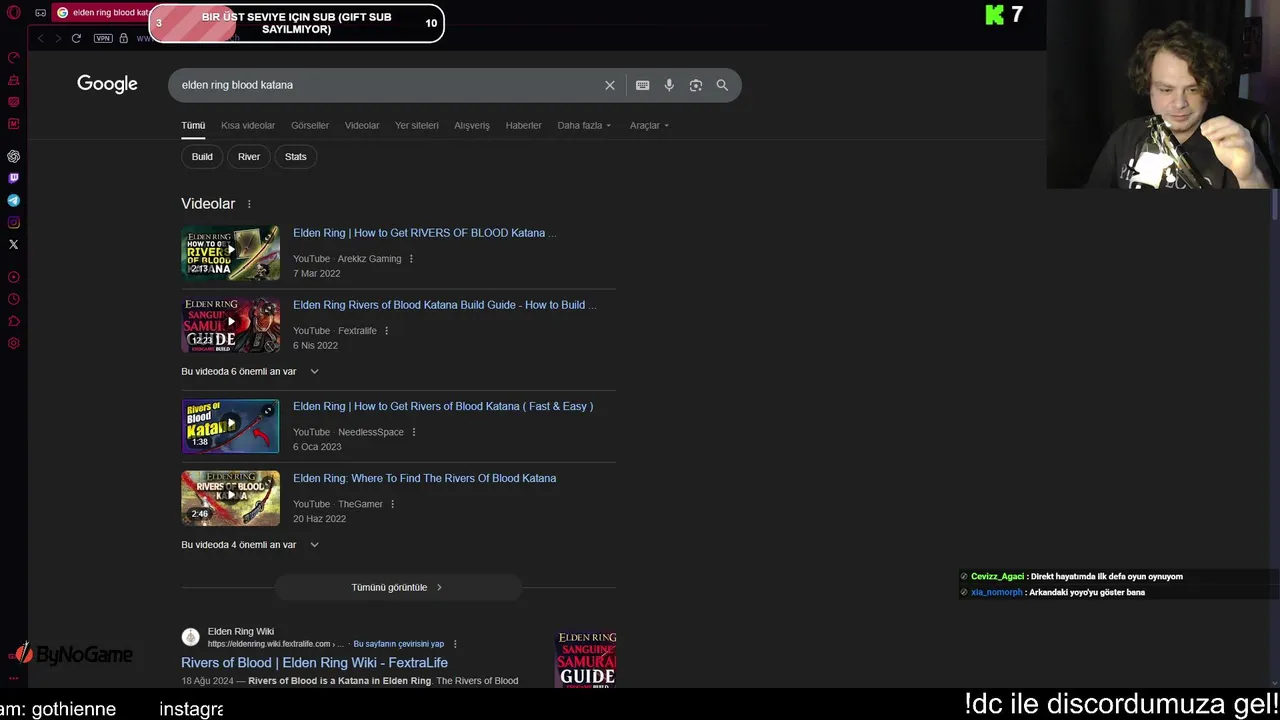Play the TheGamer 2:46 video thumbnail
The height and width of the screenshot is (720, 1280).
coord(230,499)
